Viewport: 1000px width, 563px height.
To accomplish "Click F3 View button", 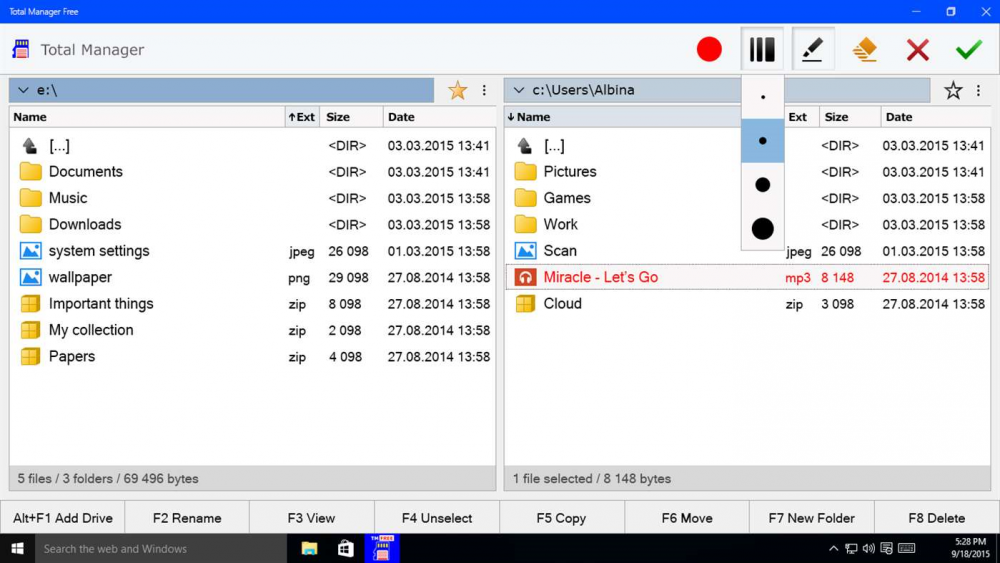I will tap(311, 518).
